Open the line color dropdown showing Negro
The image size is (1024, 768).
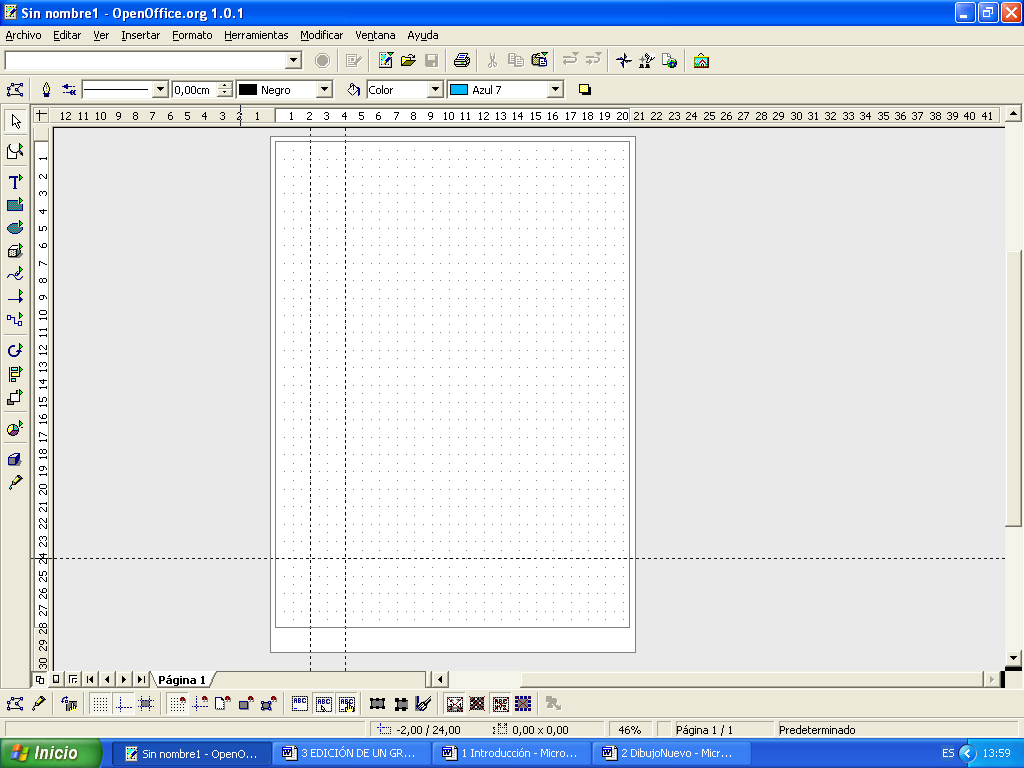click(x=323, y=90)
